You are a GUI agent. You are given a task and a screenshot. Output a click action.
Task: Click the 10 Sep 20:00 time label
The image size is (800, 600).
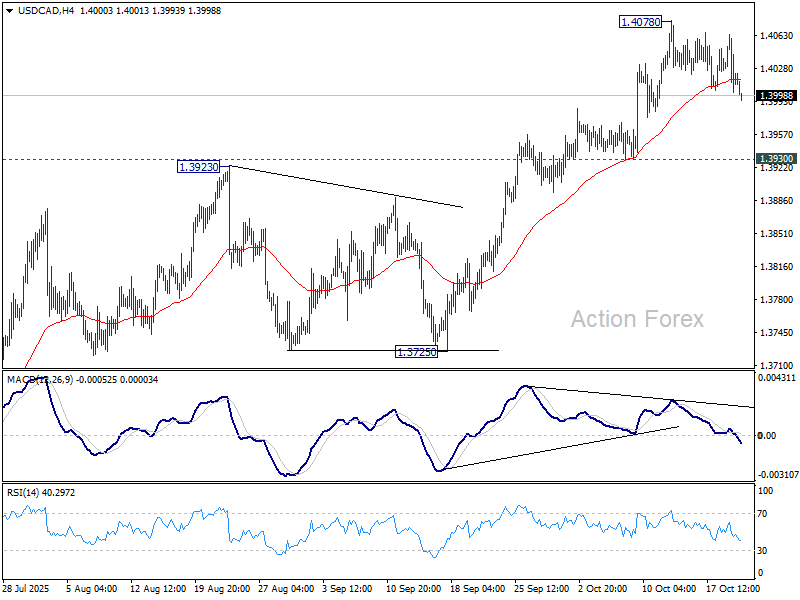[414, 589]
